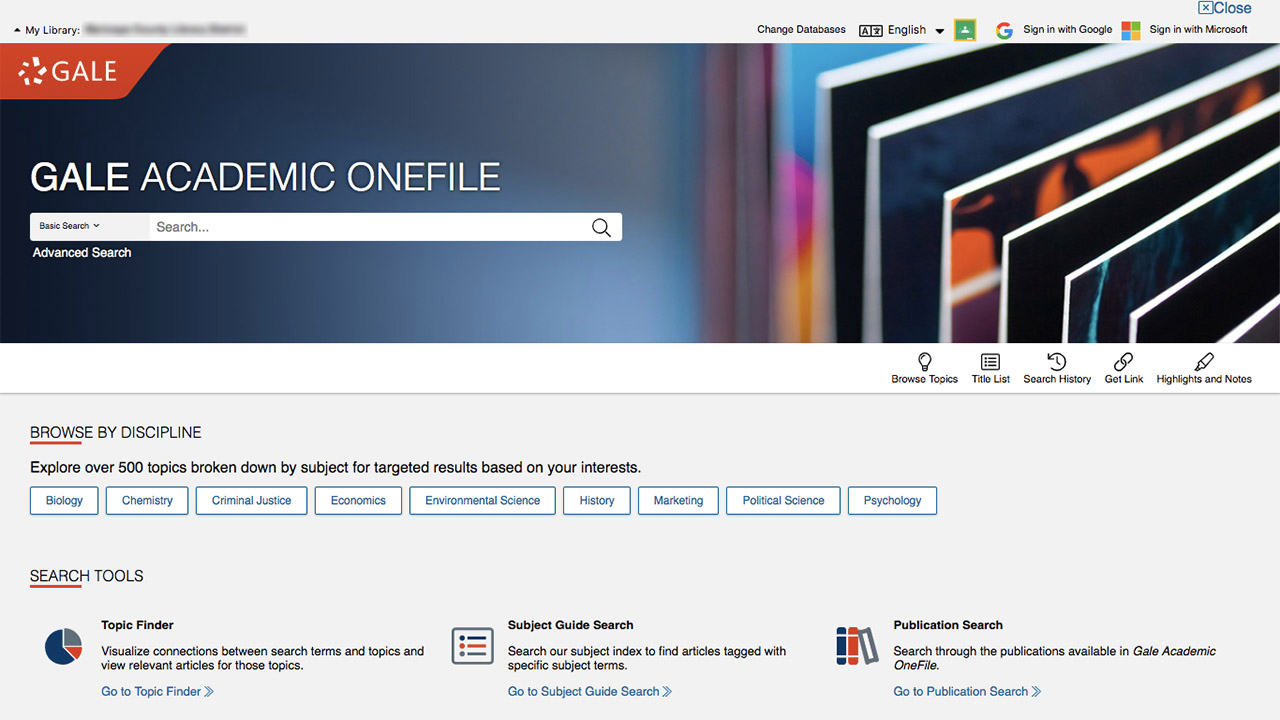Click the Google logo icon
Viewport: 1280px width, 720px height.
[x=1004, y=30]
